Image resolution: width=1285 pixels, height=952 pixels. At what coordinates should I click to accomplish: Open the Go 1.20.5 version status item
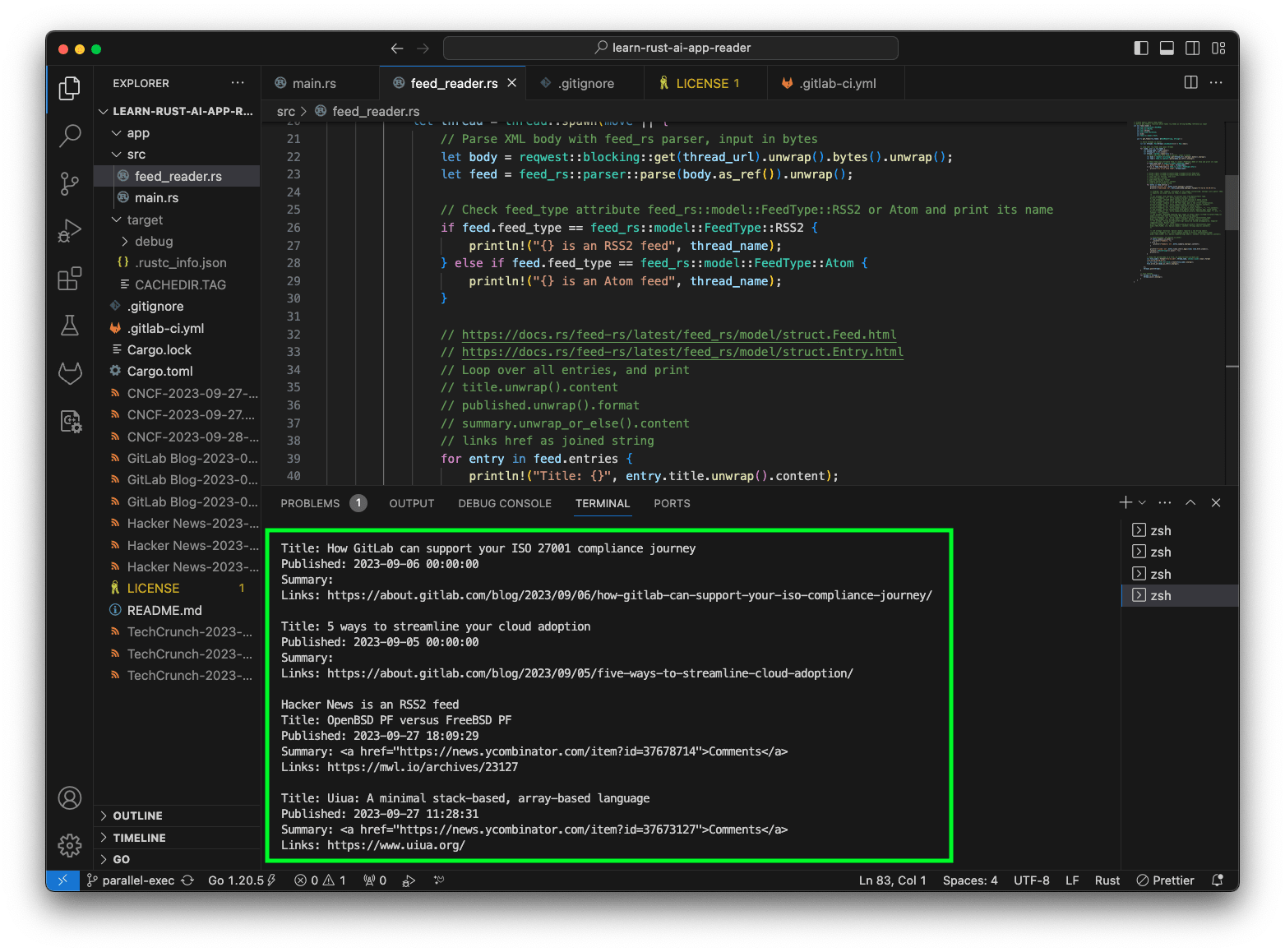242,880
